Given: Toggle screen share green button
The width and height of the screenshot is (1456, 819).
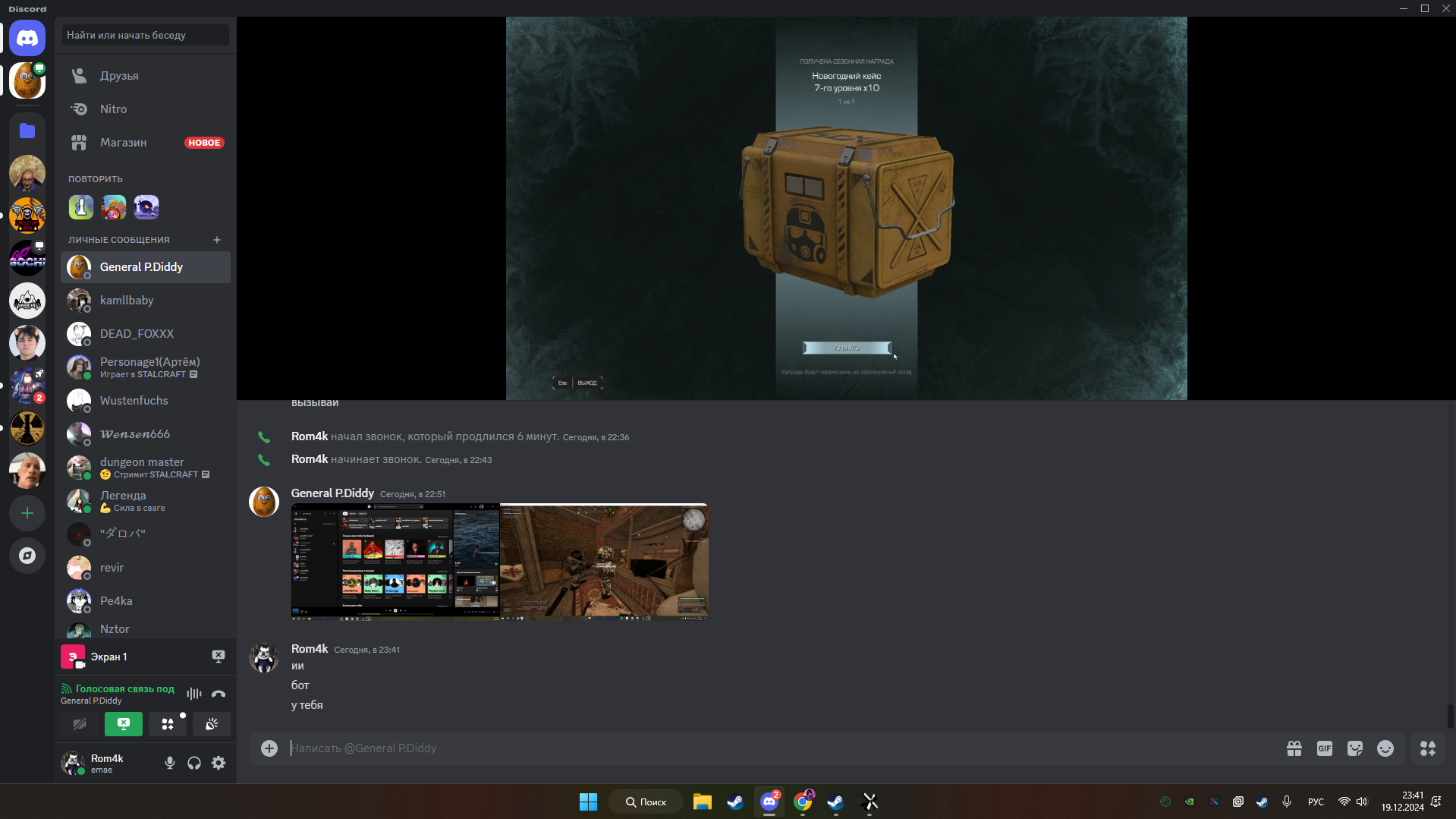Looking at the screenshot, I should point(124,724).
